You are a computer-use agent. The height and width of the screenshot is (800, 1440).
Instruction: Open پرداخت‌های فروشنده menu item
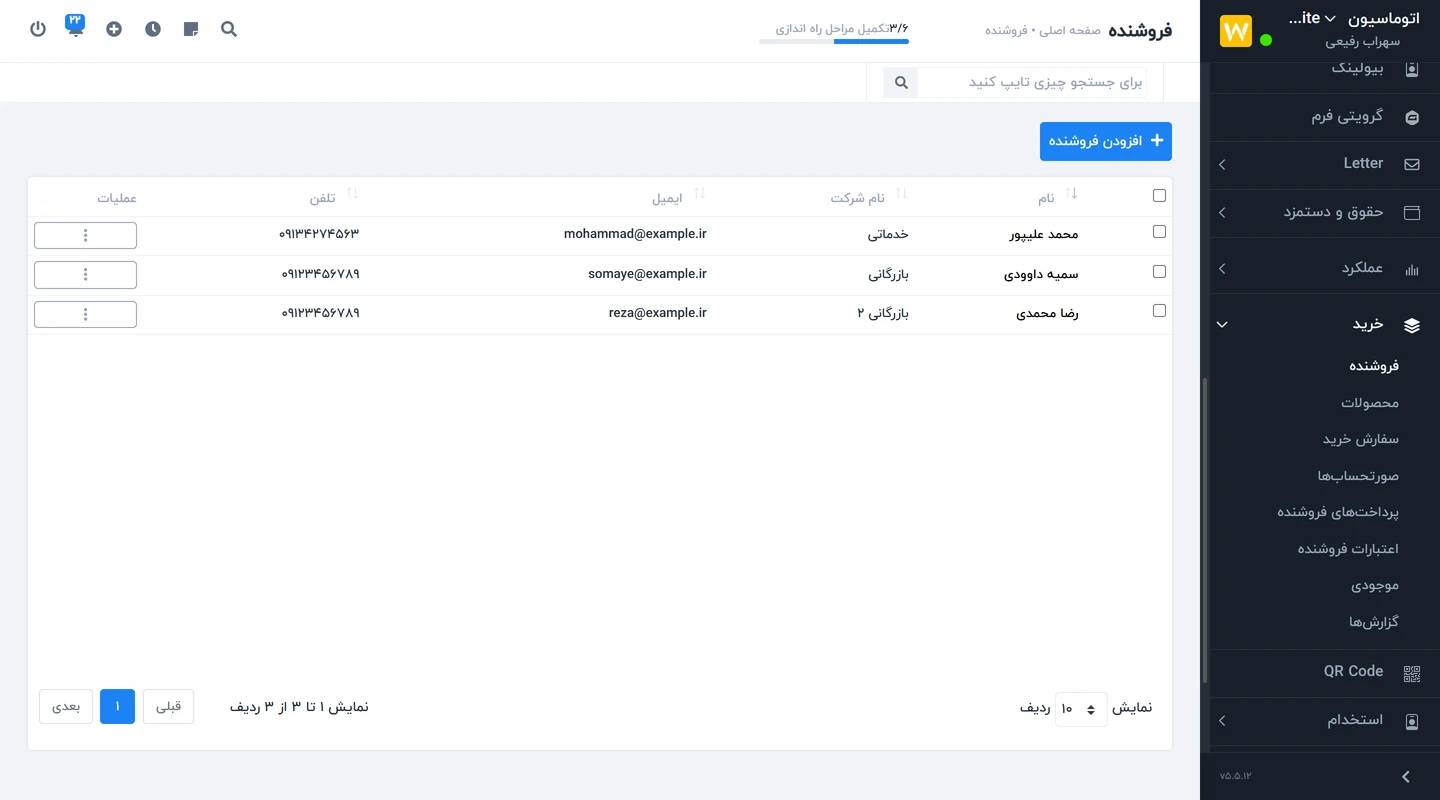tap(1338, 512)
